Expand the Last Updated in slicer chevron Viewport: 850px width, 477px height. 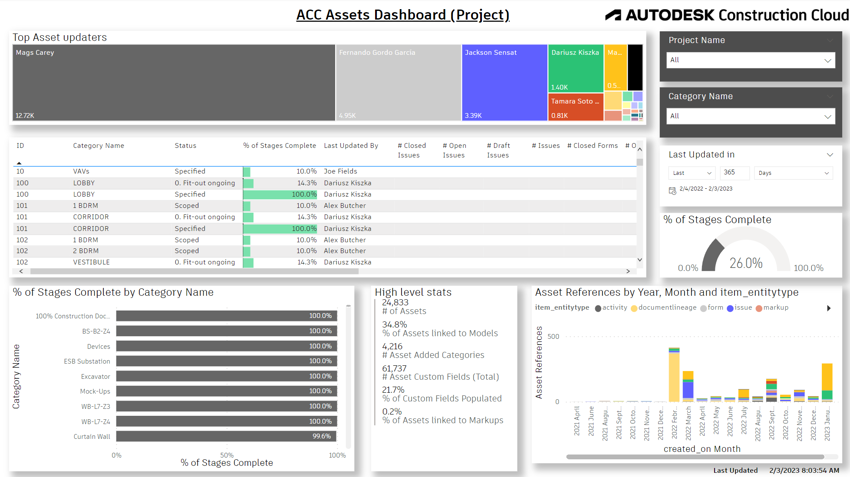(x=829, y=155)
